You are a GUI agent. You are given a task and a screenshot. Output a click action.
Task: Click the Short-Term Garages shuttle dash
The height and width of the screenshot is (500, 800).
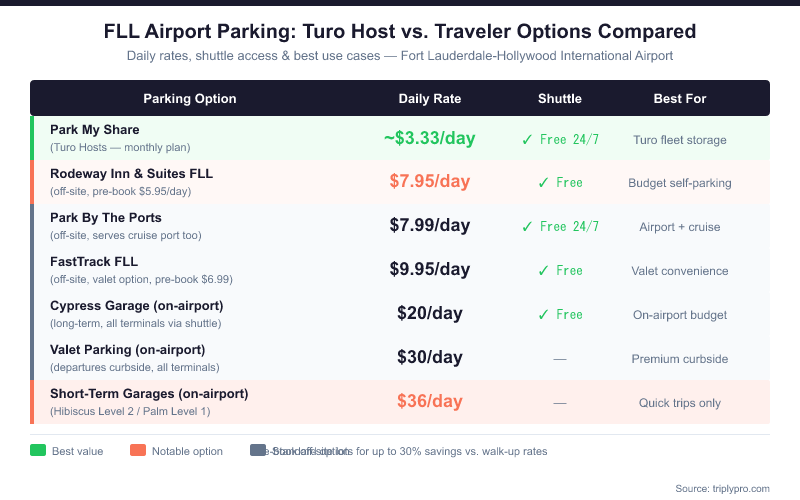tap(560, 402)
